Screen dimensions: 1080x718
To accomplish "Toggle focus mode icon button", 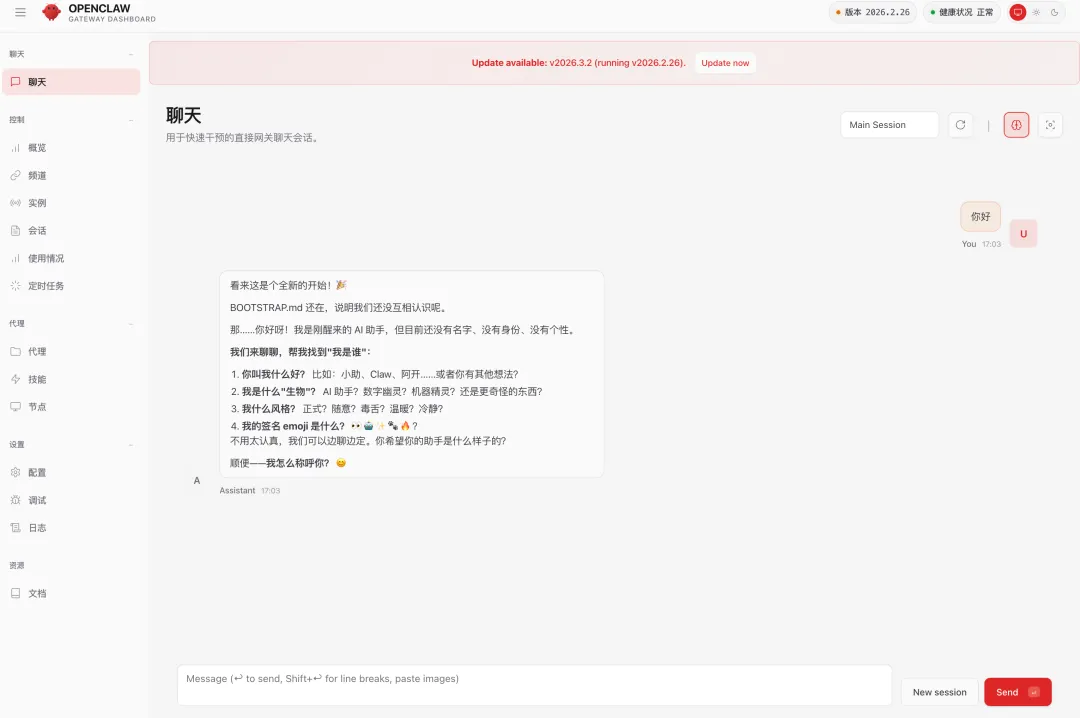I will click(x=1050, y=125).
